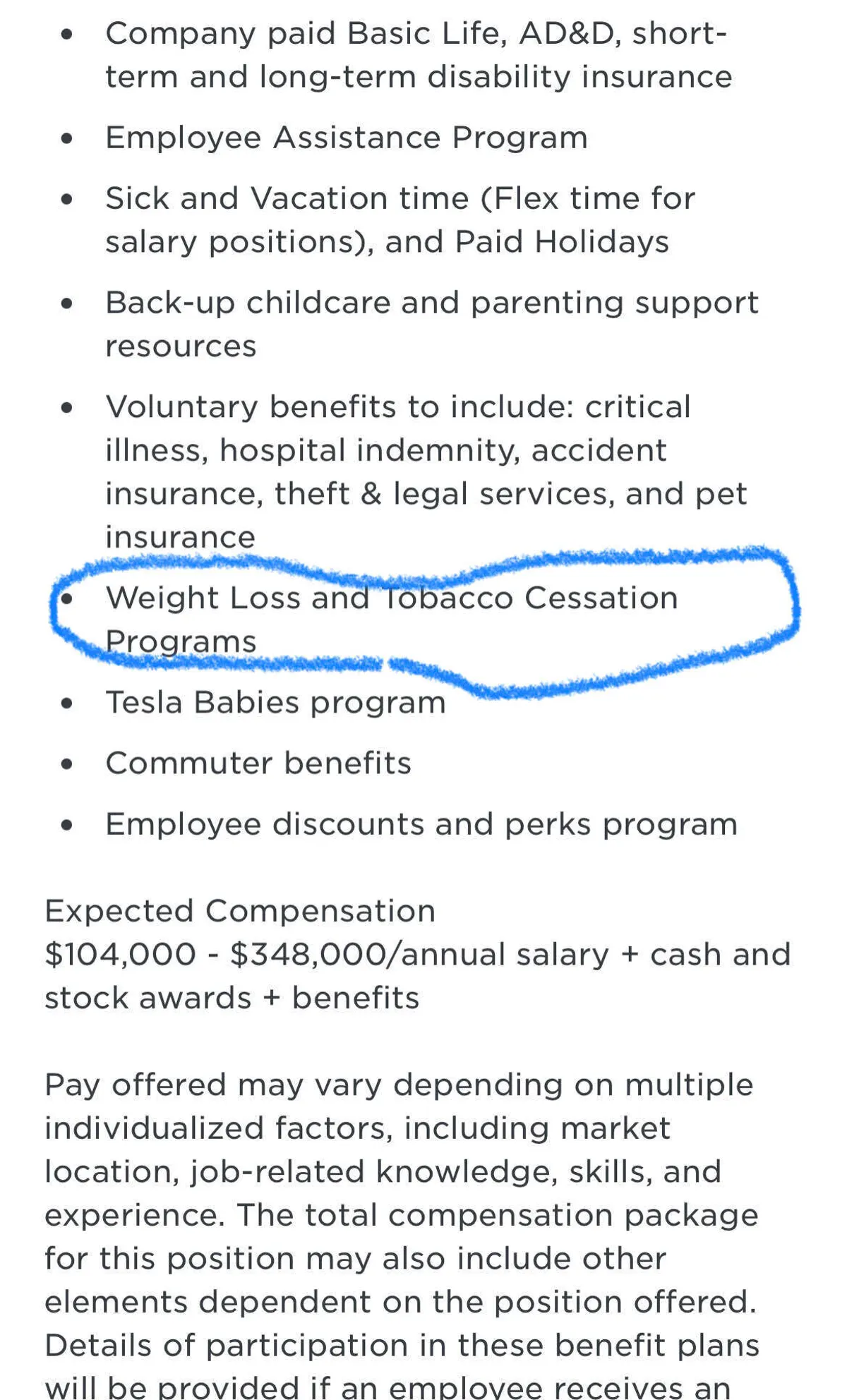The image size is (847, 1400).
Task: Click the Company paid Basic Life text
Action: coord(305,34)
